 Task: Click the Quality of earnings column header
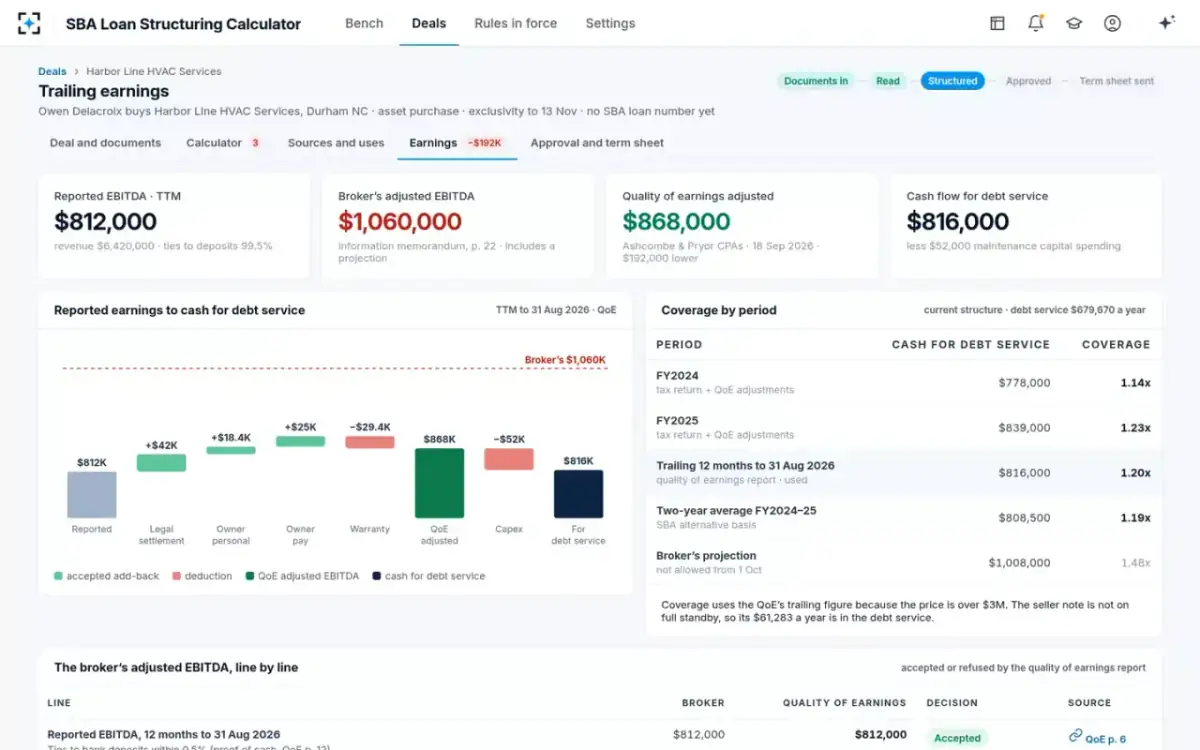[844, 703]
